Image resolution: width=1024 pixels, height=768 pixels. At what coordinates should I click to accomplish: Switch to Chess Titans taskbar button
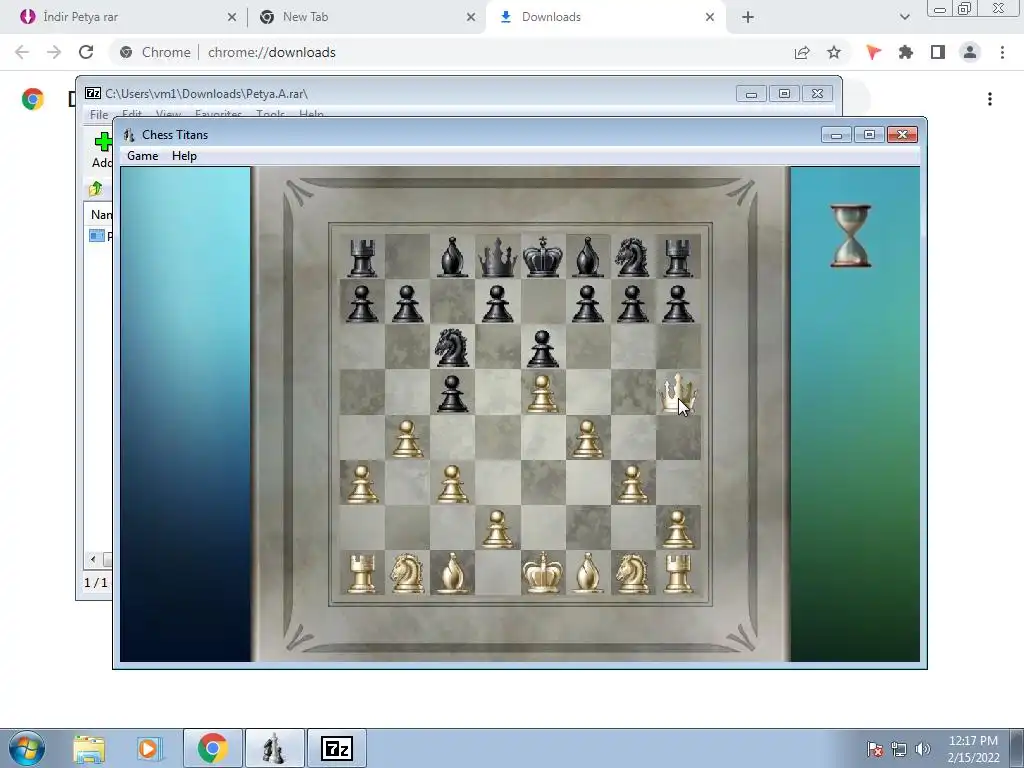274,748
